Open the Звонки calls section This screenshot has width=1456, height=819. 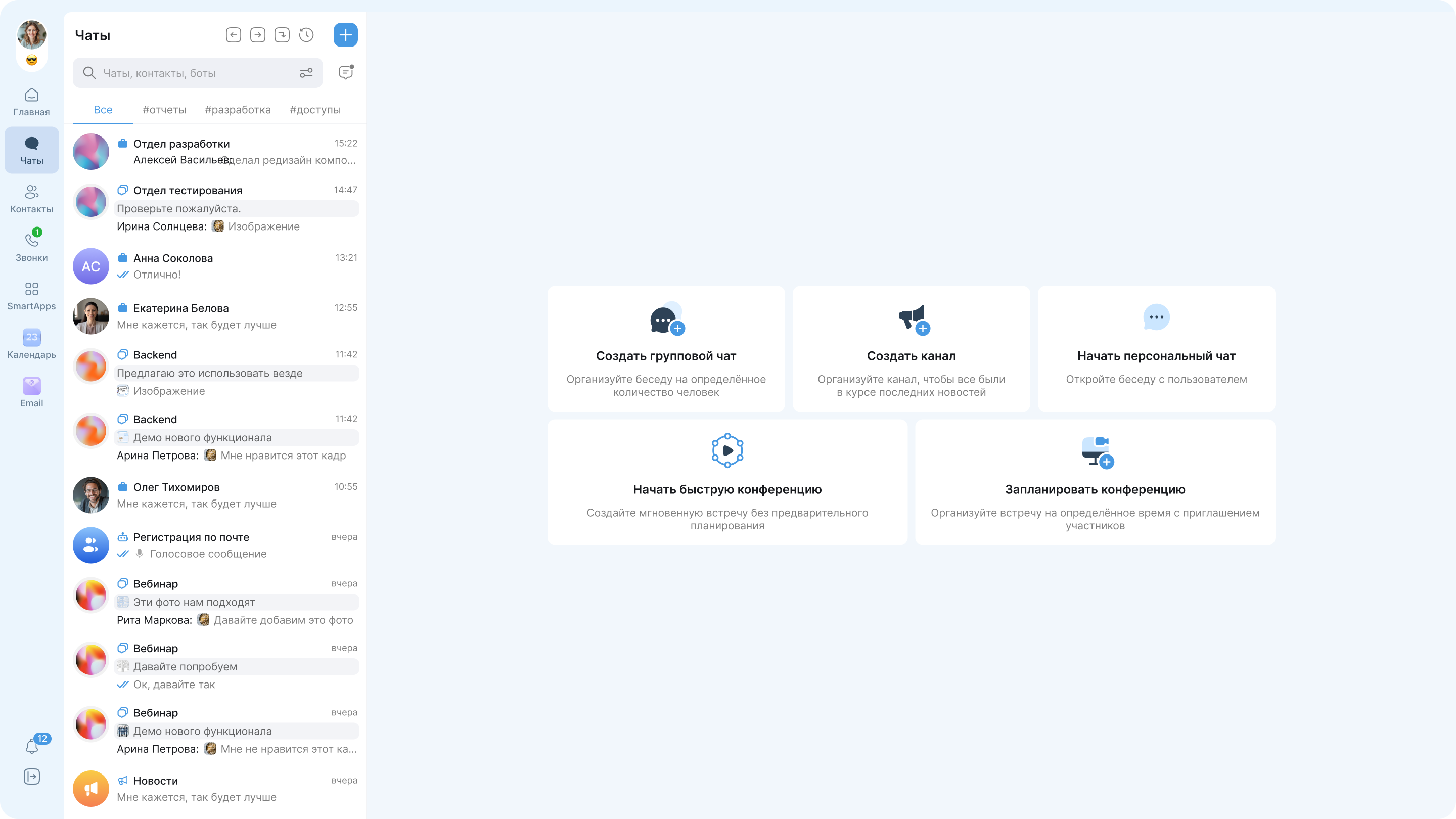coord(32,248)
